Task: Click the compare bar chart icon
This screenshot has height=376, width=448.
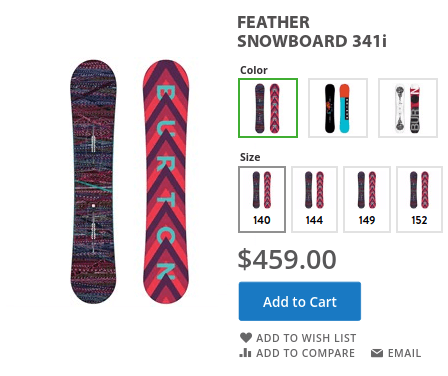Action: [x=245, y=353]
